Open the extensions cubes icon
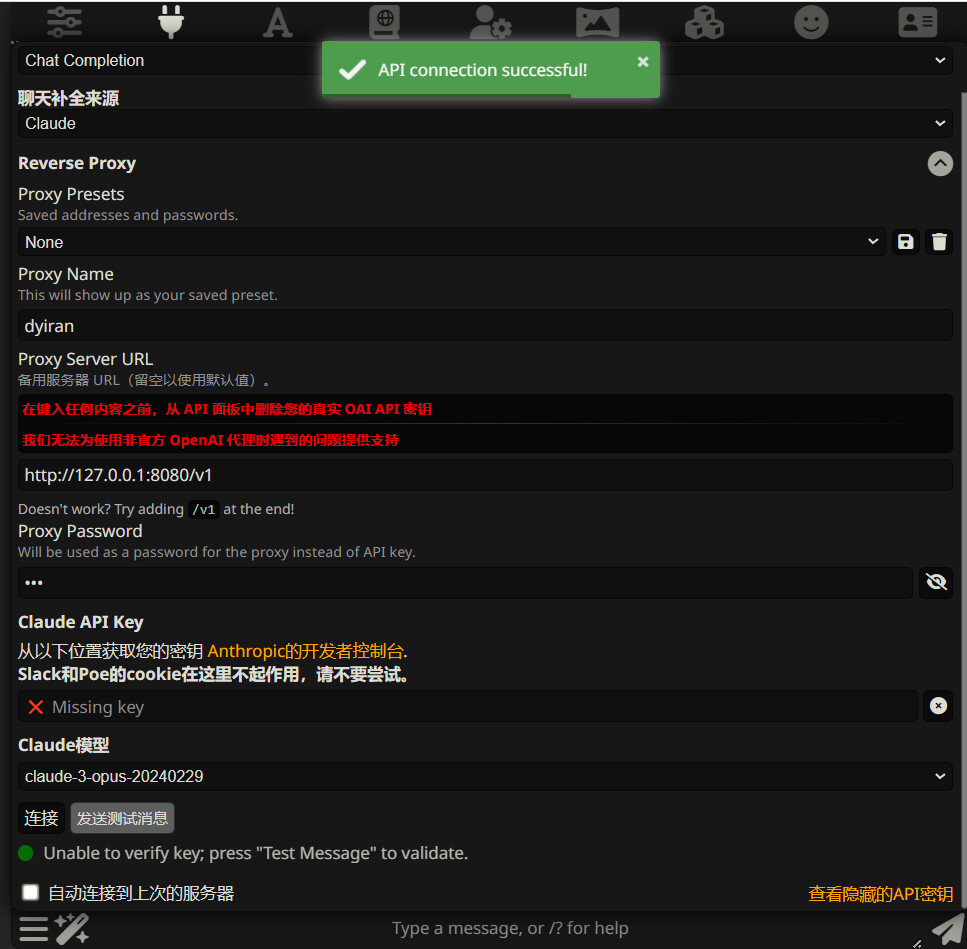967x949 pixels. pos(704,21)
